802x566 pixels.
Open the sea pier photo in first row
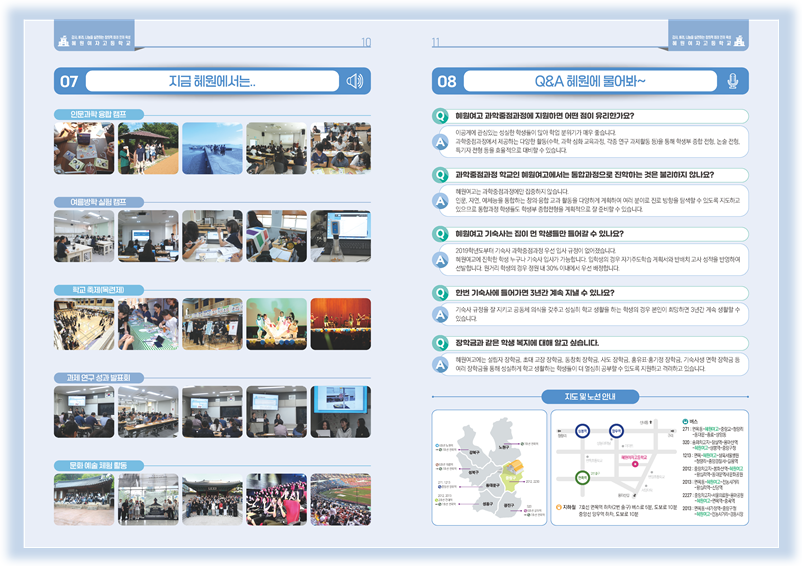(211, 149)
